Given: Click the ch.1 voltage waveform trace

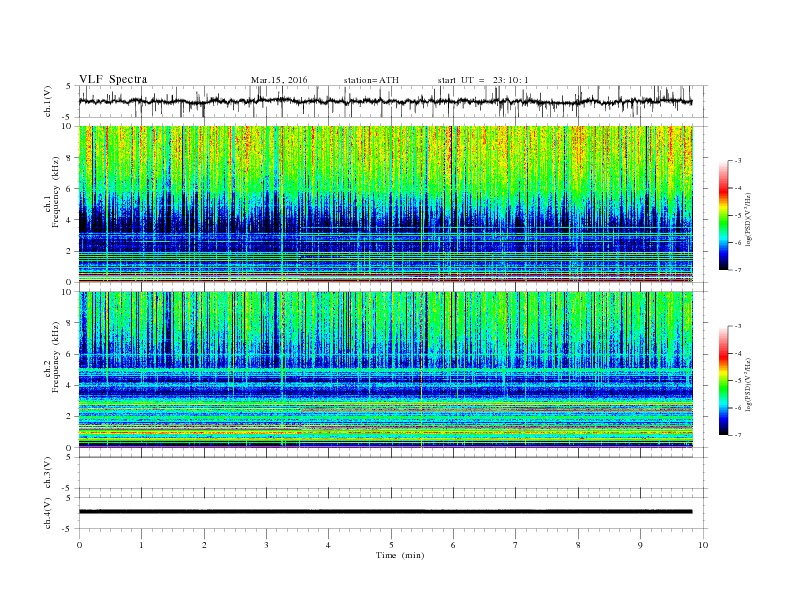Looking at the screenshot, I should [x=385, y=101].
